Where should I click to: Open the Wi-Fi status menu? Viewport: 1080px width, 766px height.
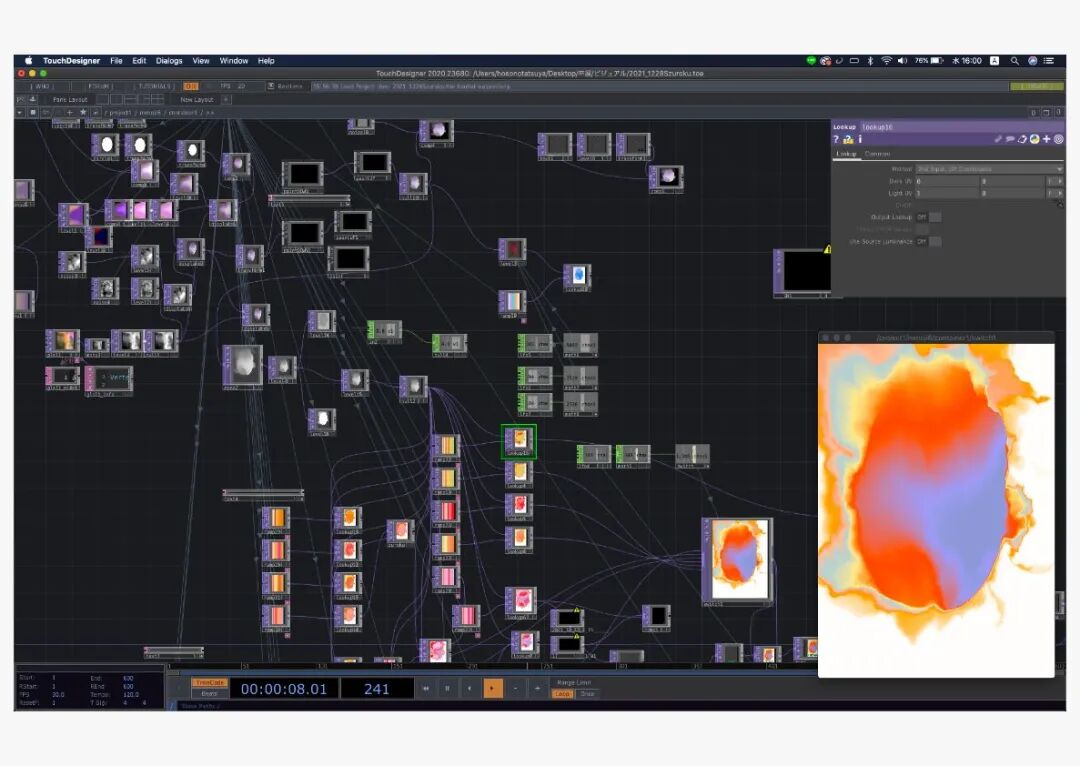tap(886, 61)
